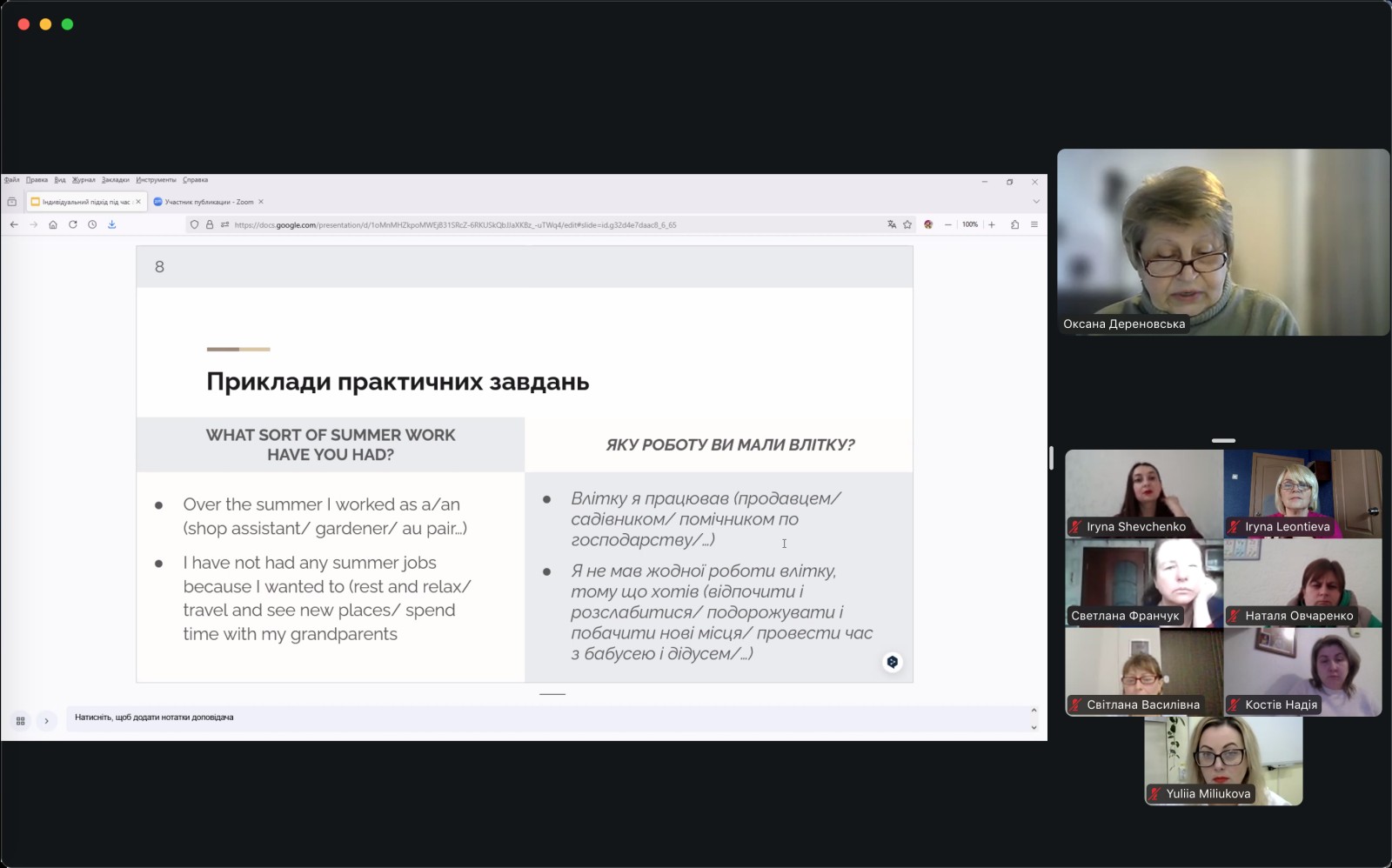Click the translate page icon in address bar
Screen dimensions: 1392x868
tap(892, 224)
